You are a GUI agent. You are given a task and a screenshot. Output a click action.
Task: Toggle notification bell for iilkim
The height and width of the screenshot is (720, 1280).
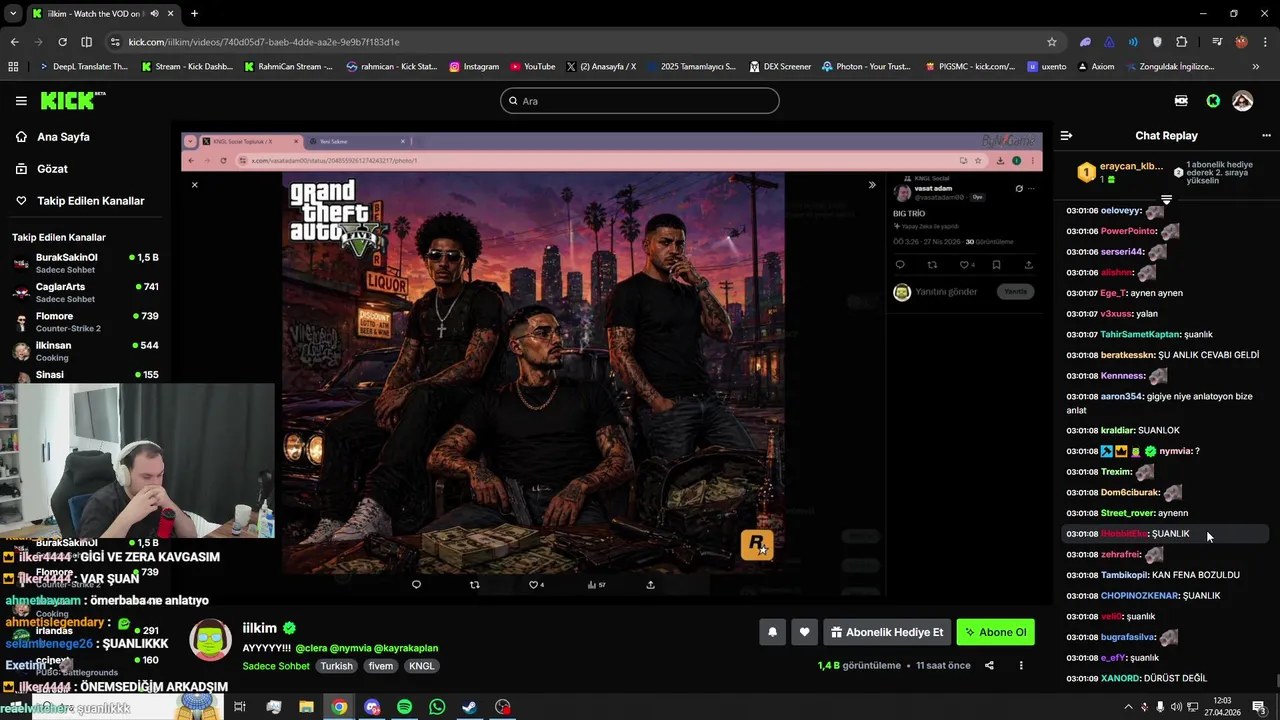pos(772,632)
